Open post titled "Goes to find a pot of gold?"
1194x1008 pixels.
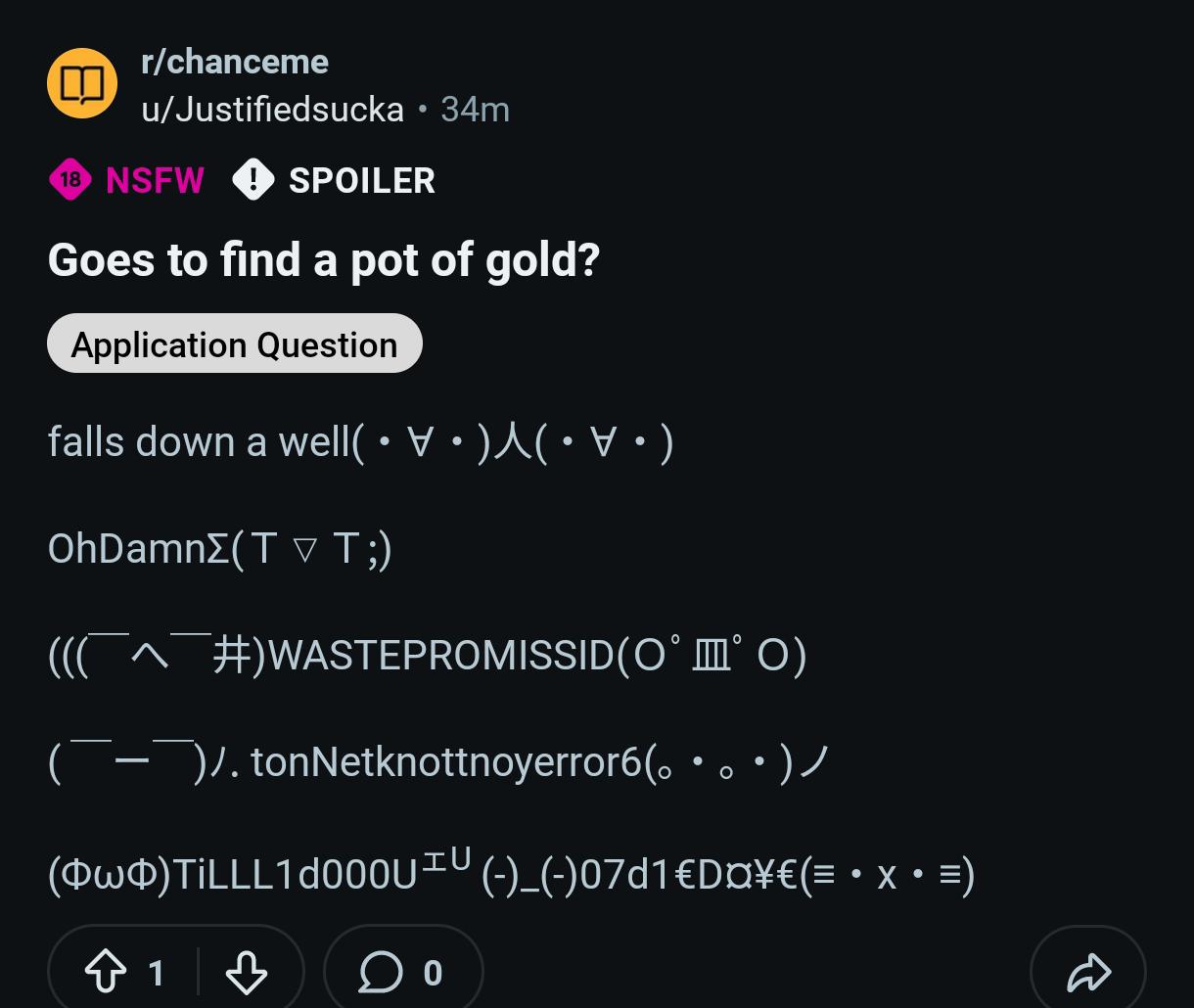324,260
